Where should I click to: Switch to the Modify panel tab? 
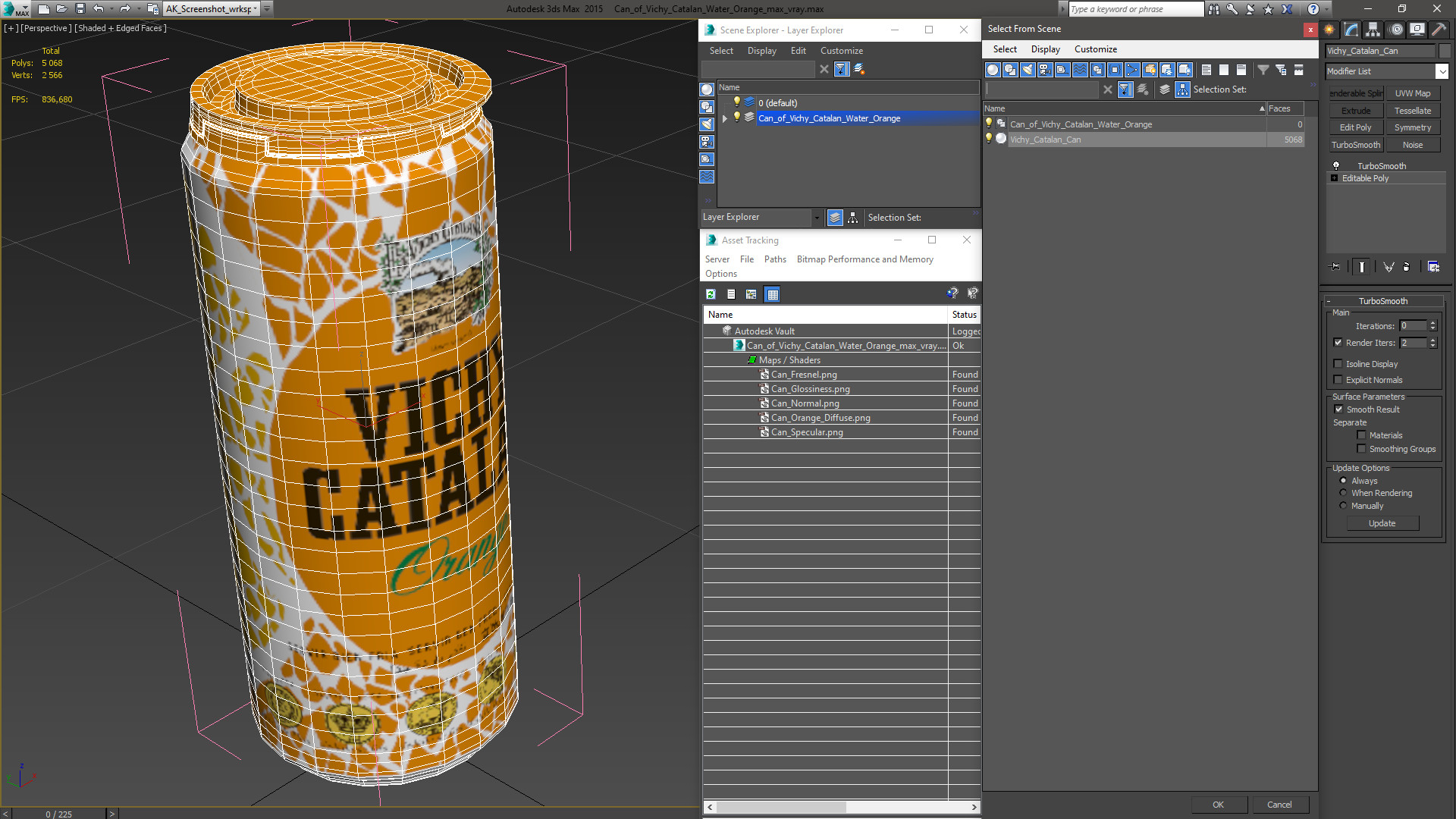pyautogui.click(x=1351, y=30)
